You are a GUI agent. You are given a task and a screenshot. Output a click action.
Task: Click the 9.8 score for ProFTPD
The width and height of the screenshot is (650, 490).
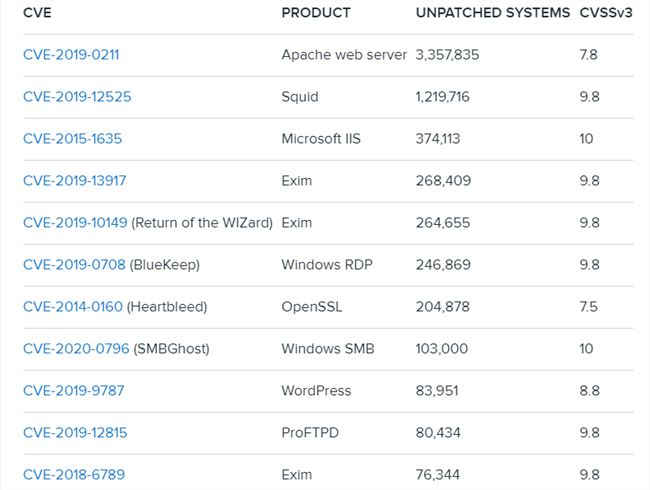click(x=589, y=433)
